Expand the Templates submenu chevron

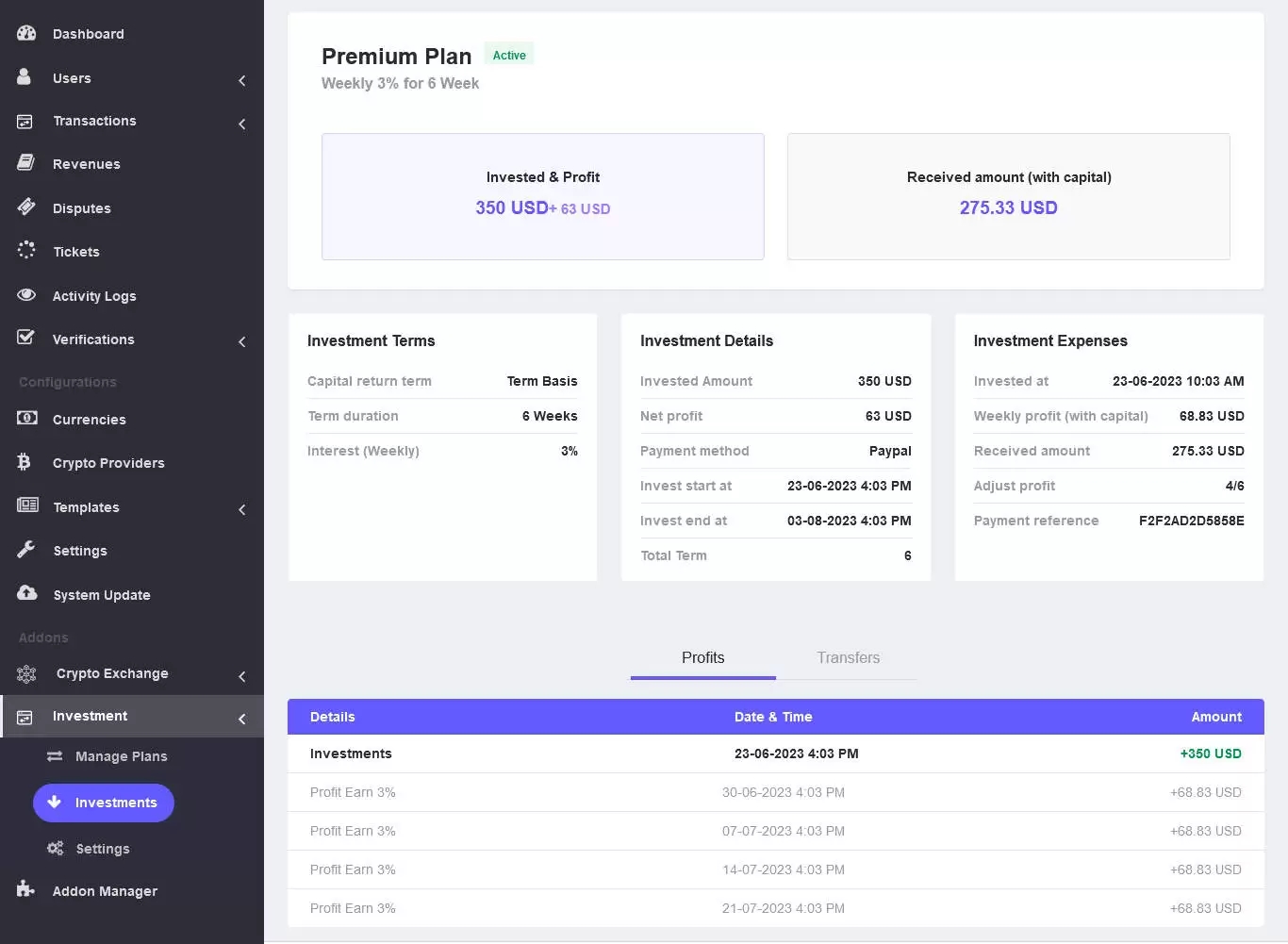[242, 509]
